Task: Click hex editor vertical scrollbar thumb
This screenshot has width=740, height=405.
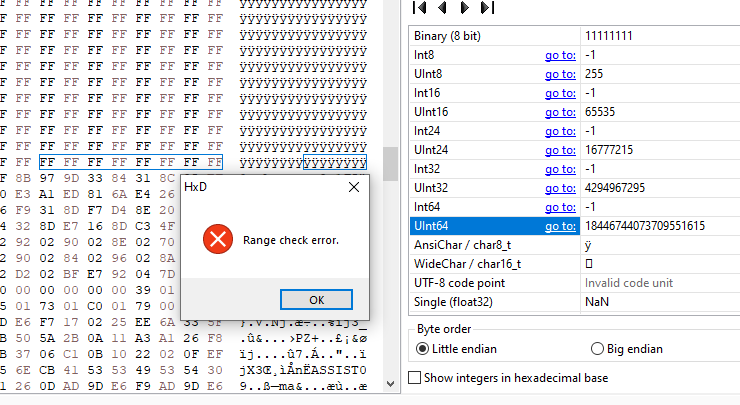Action: pyautogui.click(x=390, y=164)
